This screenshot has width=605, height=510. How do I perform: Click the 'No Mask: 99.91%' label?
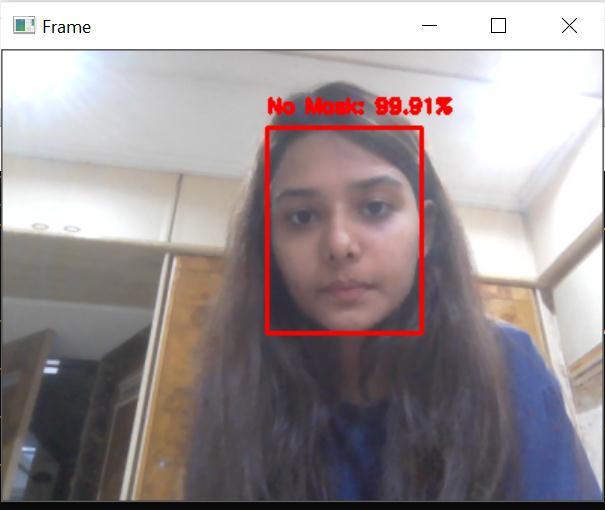pos(360,106)
